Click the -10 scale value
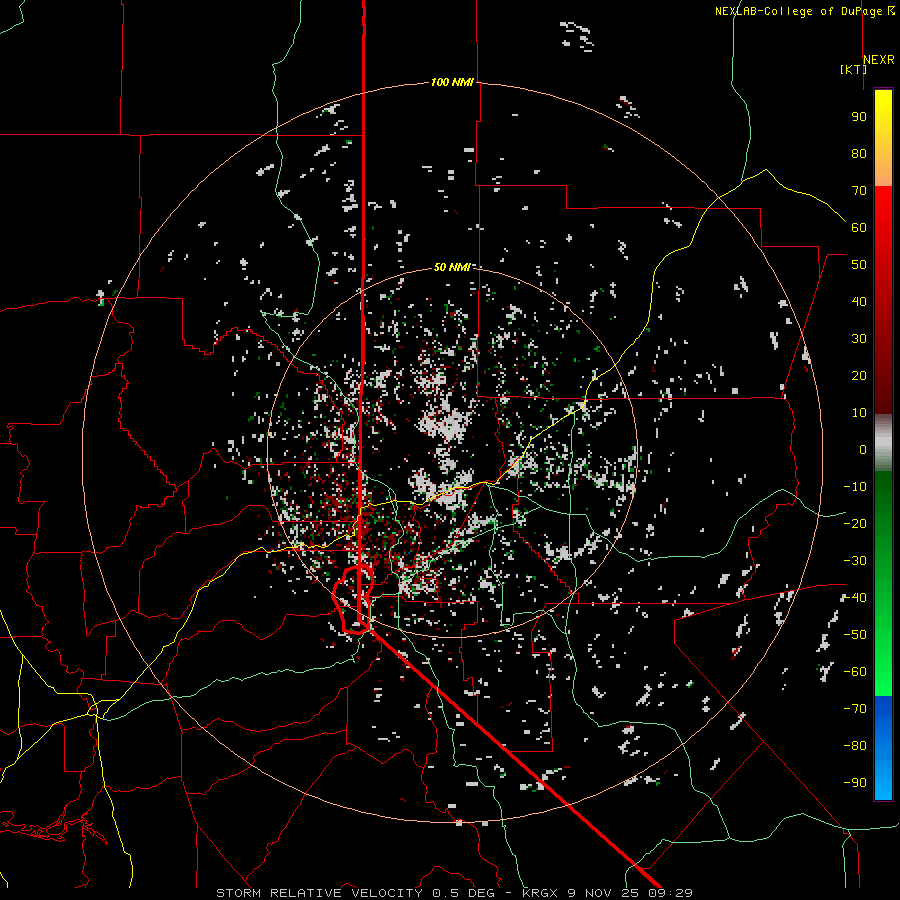Viewport: 900px width, 900px height. [855, 487]
